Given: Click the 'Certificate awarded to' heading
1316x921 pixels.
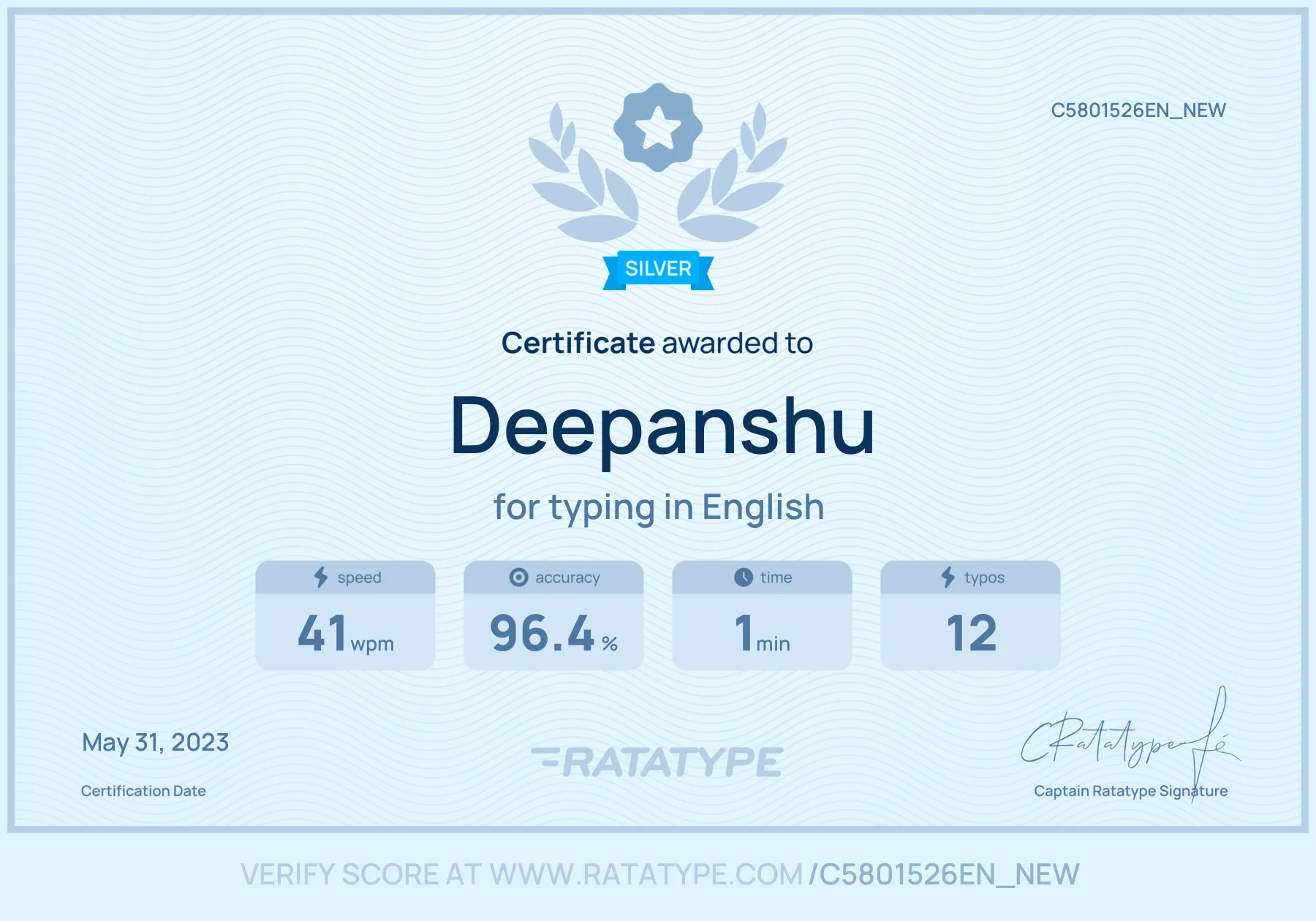Looking at the screenshot, I should click(657, 343).
